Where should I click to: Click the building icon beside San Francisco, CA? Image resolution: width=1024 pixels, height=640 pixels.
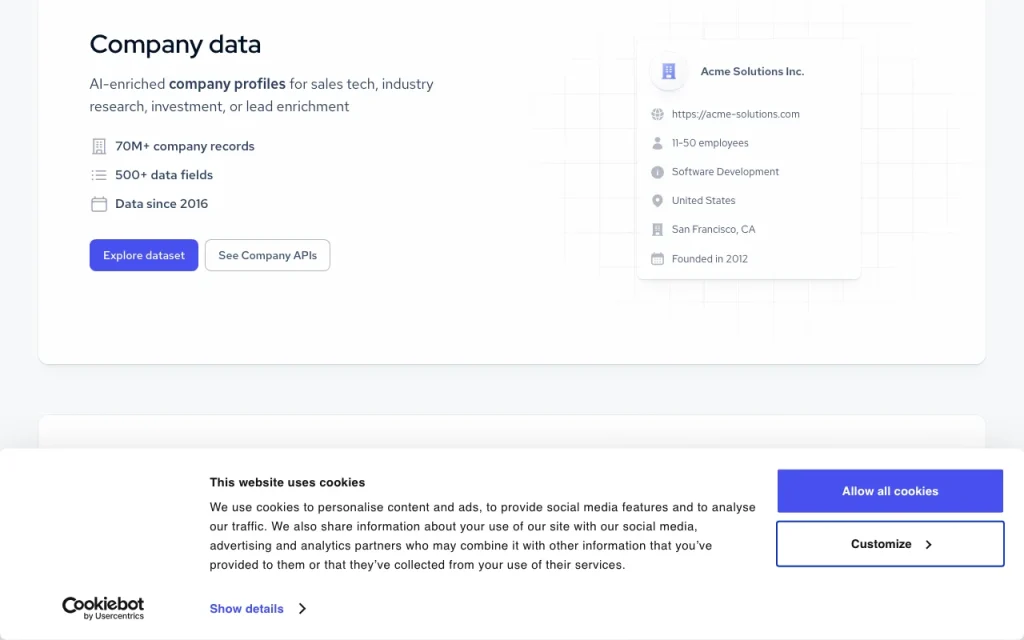[x=657, y=229]
